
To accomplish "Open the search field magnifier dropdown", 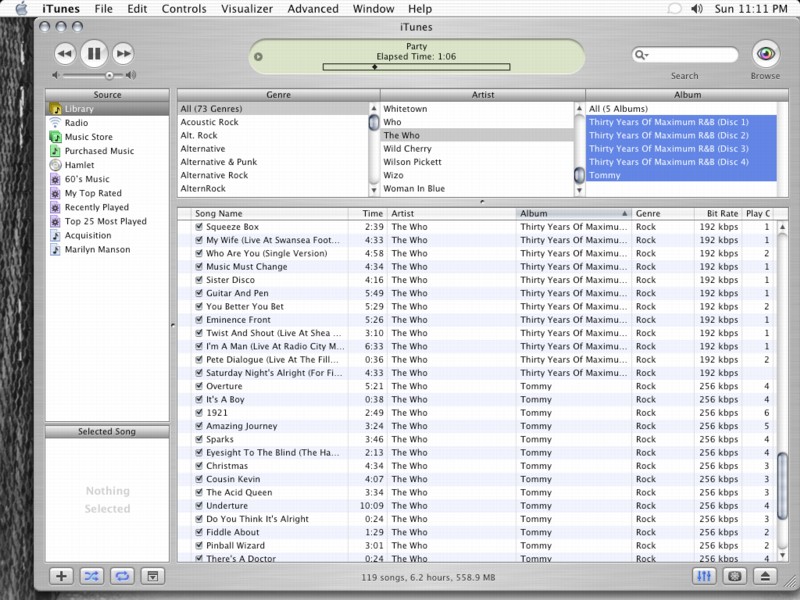I will click(643, 55).
